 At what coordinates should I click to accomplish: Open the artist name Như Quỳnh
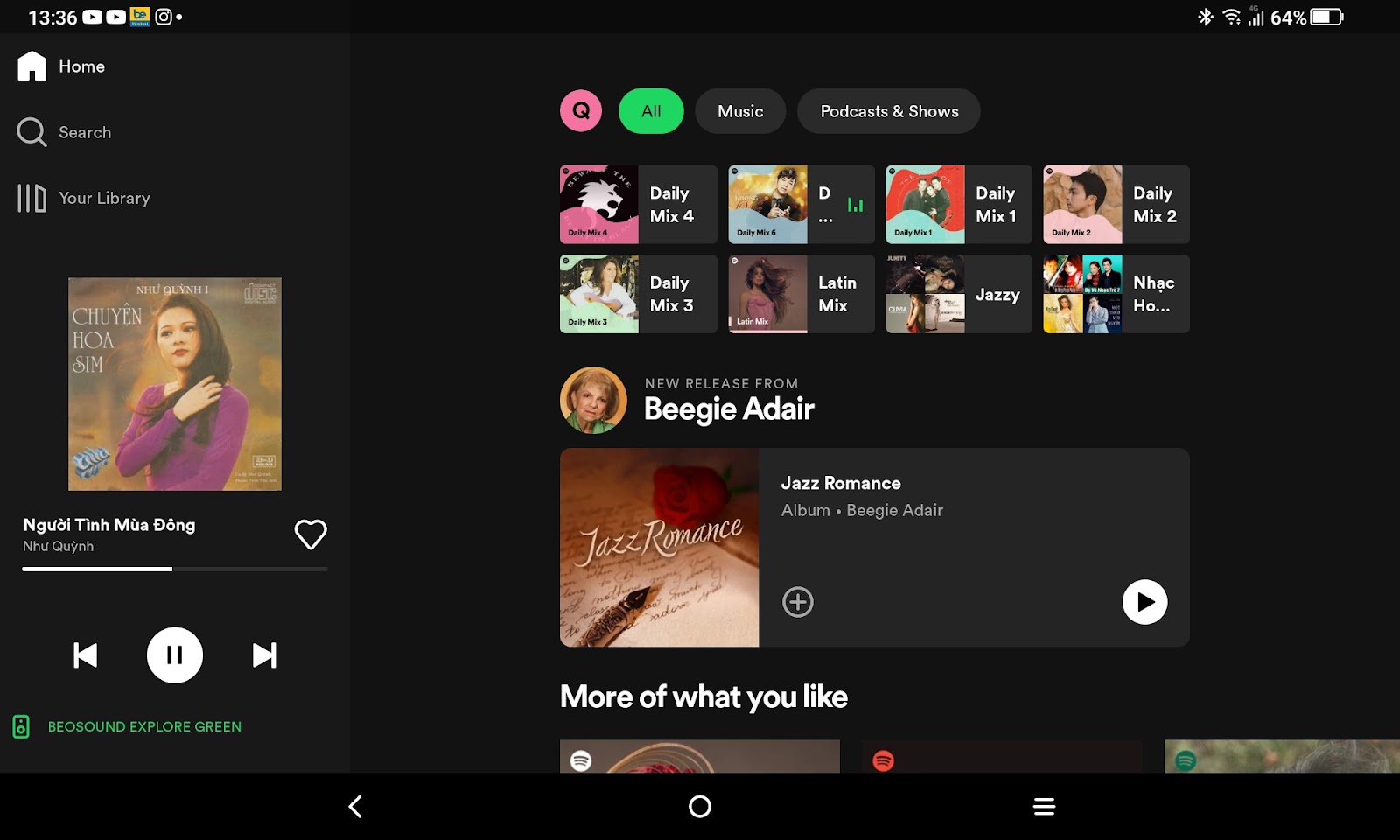[58, 546]
